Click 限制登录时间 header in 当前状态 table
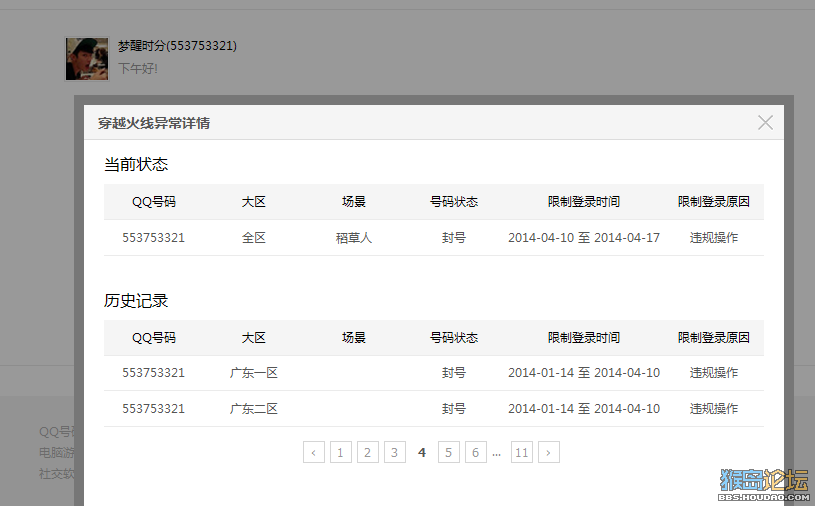The image size is (815, 506). [x=584, y=202]
